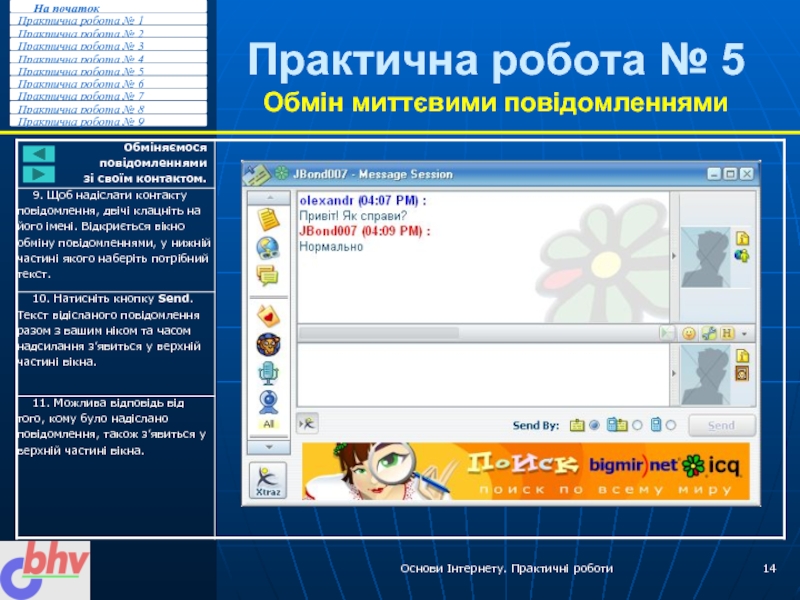Viewport: 800px width, 600px height.
Task: Click the yellow notes icon in ICQ sidebar
Action: tap(268, 219)
